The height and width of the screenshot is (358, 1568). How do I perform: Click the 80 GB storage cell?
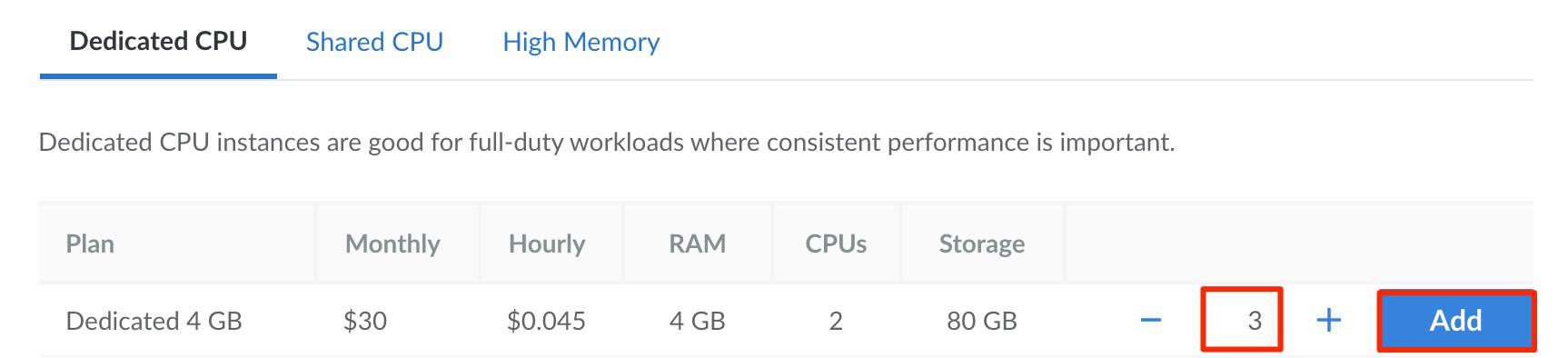pyautogui.click(x=982, y=321)
